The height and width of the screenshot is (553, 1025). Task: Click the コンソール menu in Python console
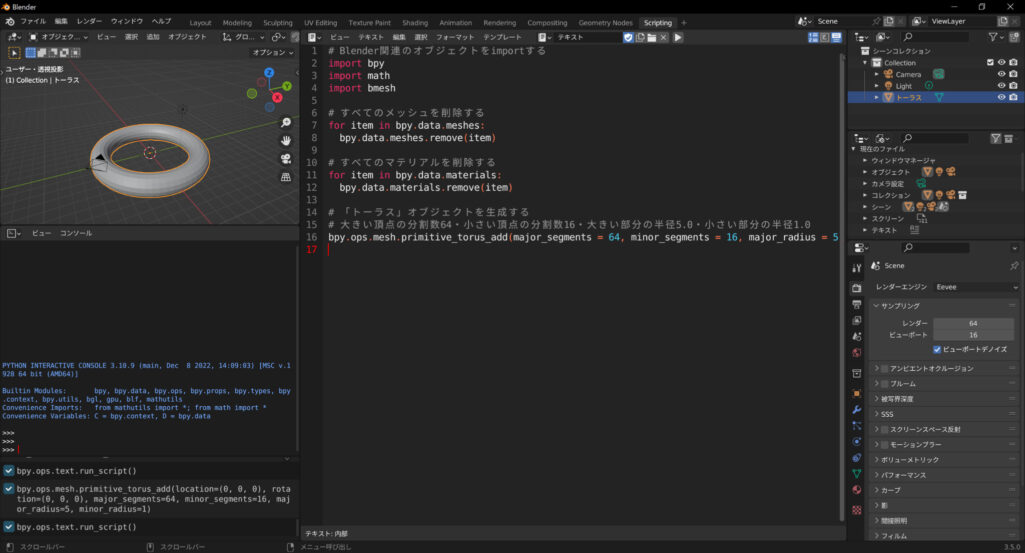(76, 233)
